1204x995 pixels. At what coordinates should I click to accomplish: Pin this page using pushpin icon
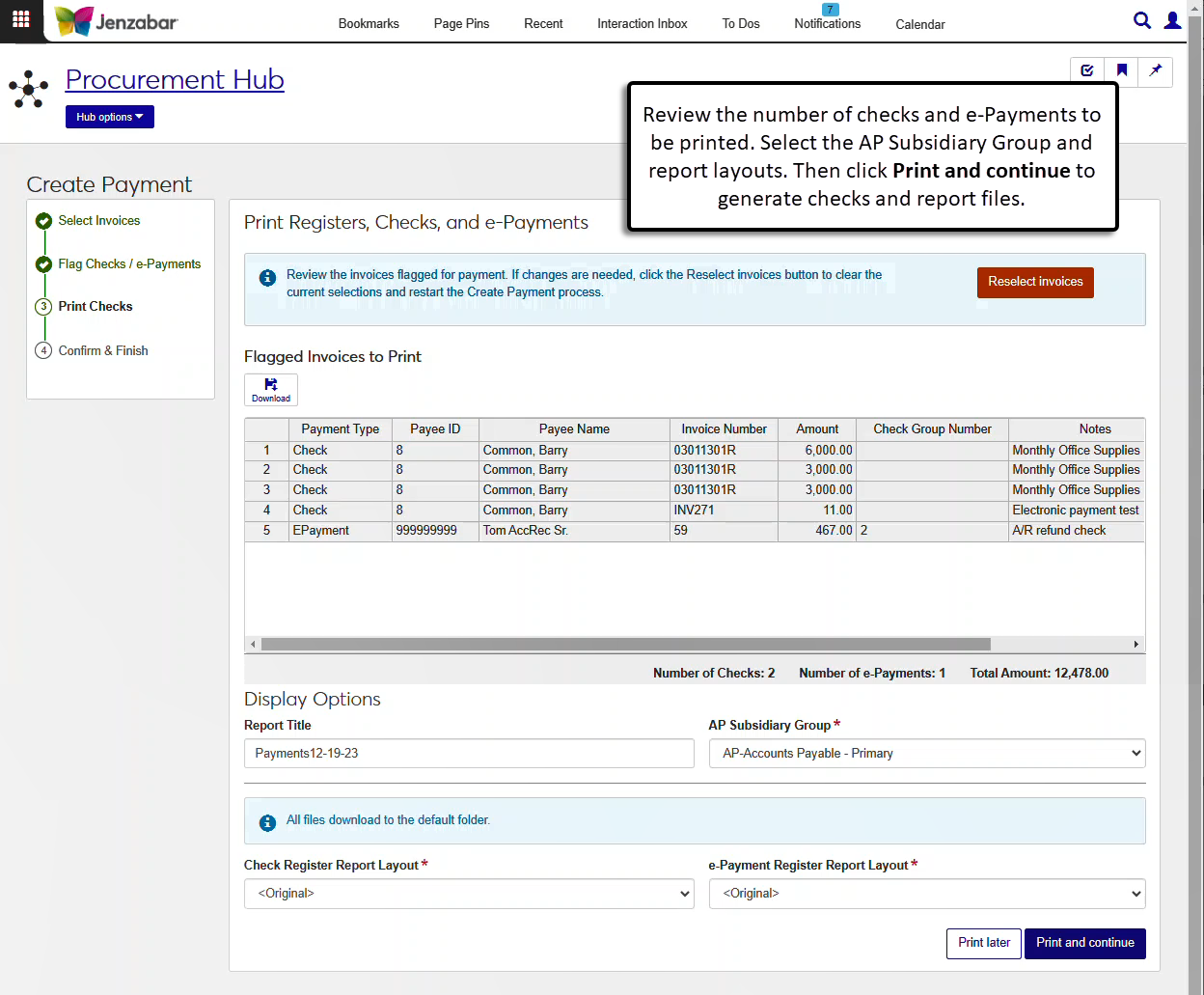click(1155, 70)
